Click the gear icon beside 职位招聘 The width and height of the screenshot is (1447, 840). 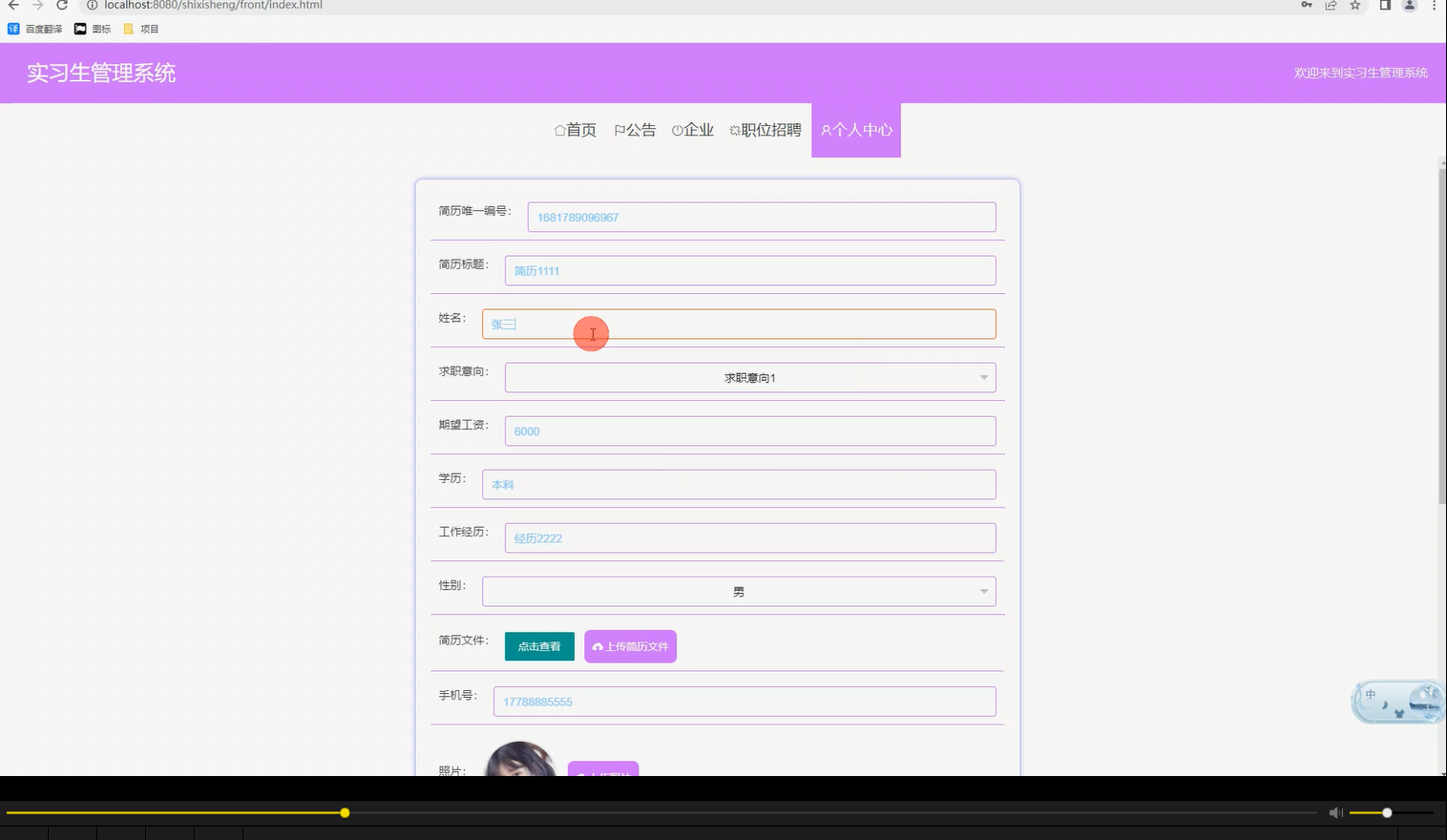point(734,130)
